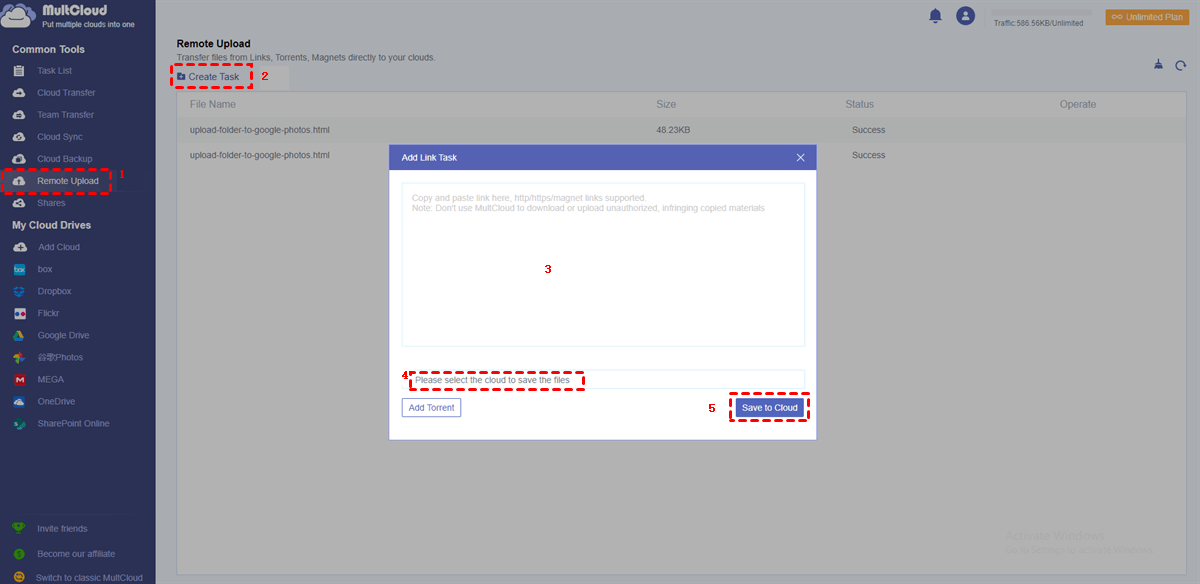1200x584 pixels.
Task: Click the Cloud Backup sidebar icon
Action: [19, 159]
